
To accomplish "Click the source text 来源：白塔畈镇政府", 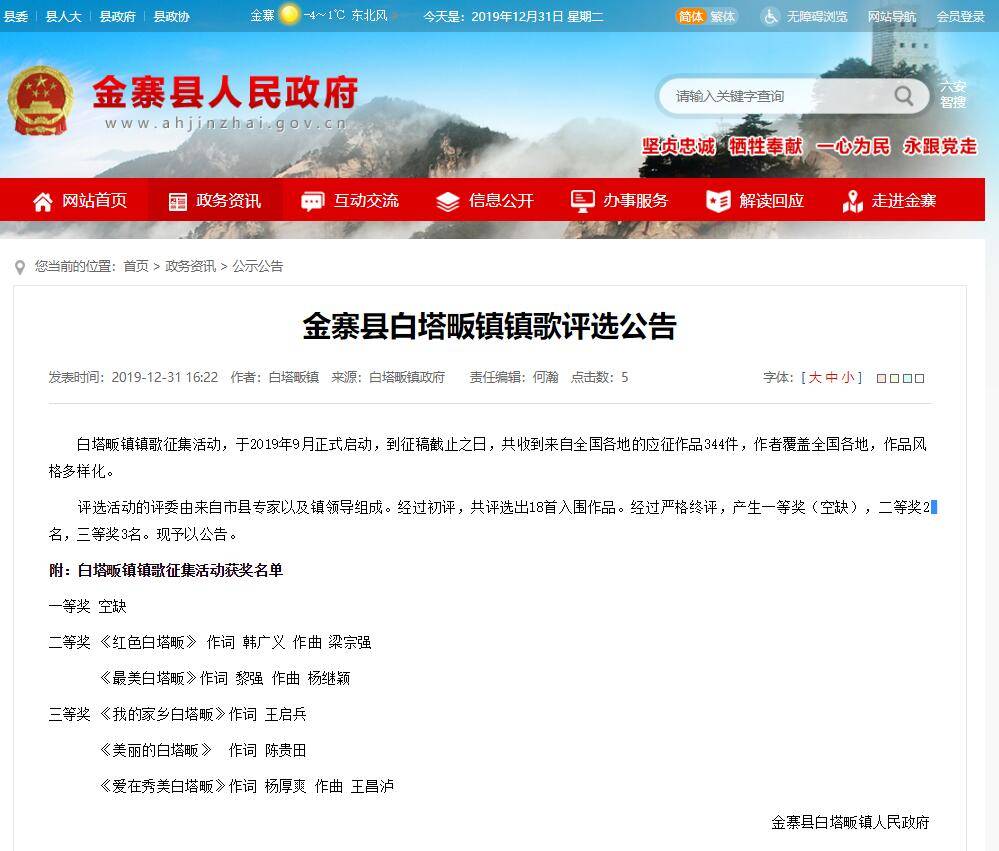I will pyautogui.click(x=388, y=377).
